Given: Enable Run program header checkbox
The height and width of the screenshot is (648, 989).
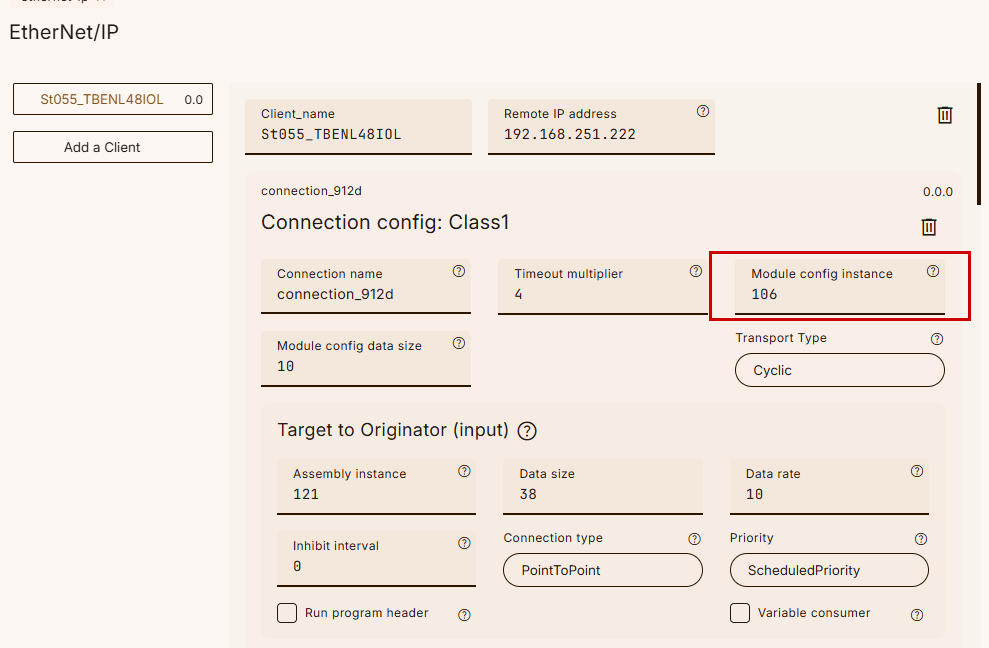Looking at the screenshot, I should coord(287,613).
